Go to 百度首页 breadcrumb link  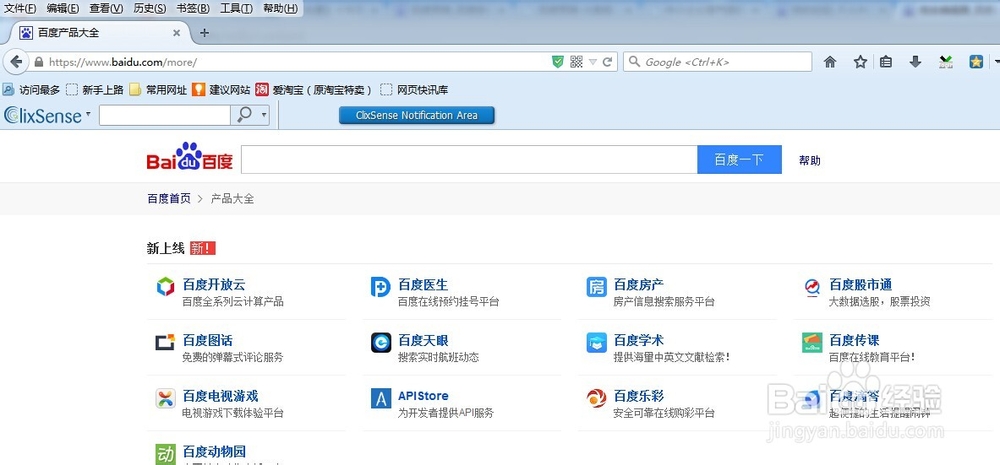tap(169, 198)
